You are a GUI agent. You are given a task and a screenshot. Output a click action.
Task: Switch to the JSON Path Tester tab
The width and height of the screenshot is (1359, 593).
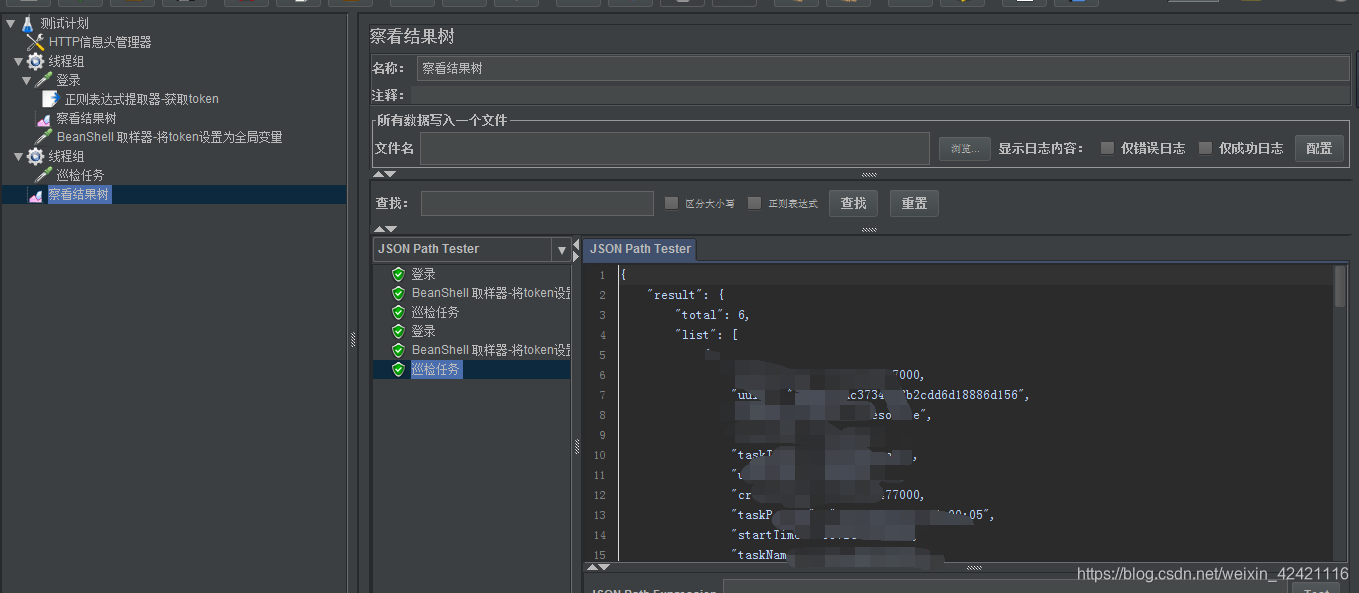pos(640,249)
